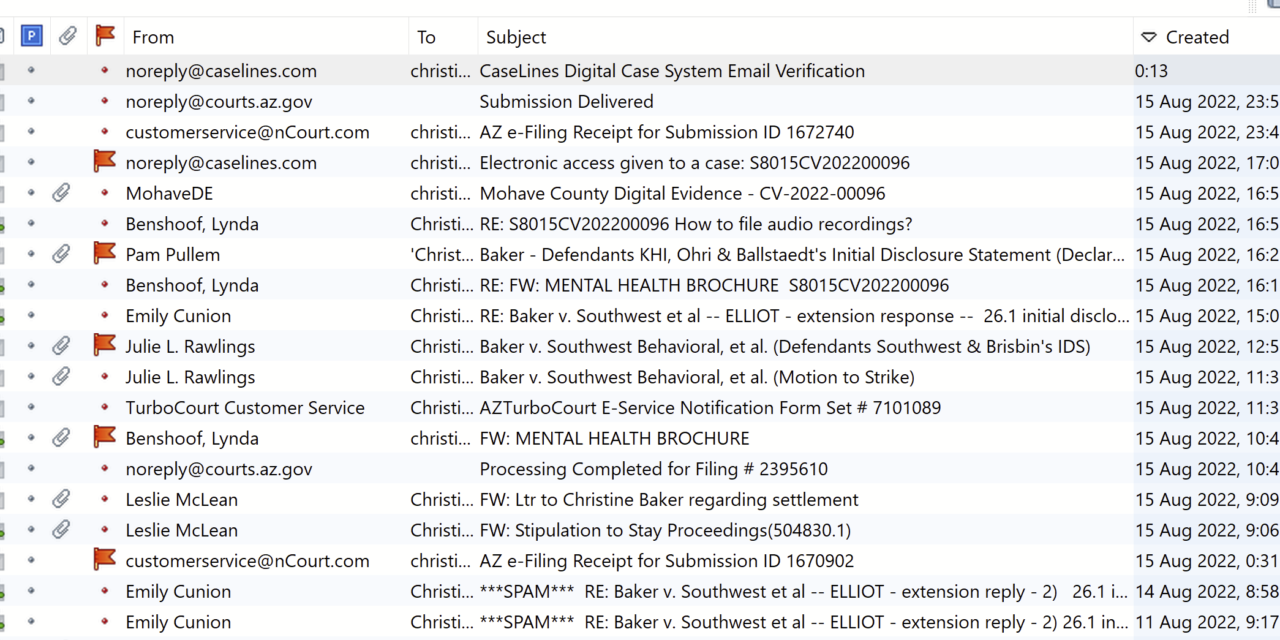The image size is (1280, 640).
Task: Click flag on Electronic access given email
Action: (x=105, y=162)
